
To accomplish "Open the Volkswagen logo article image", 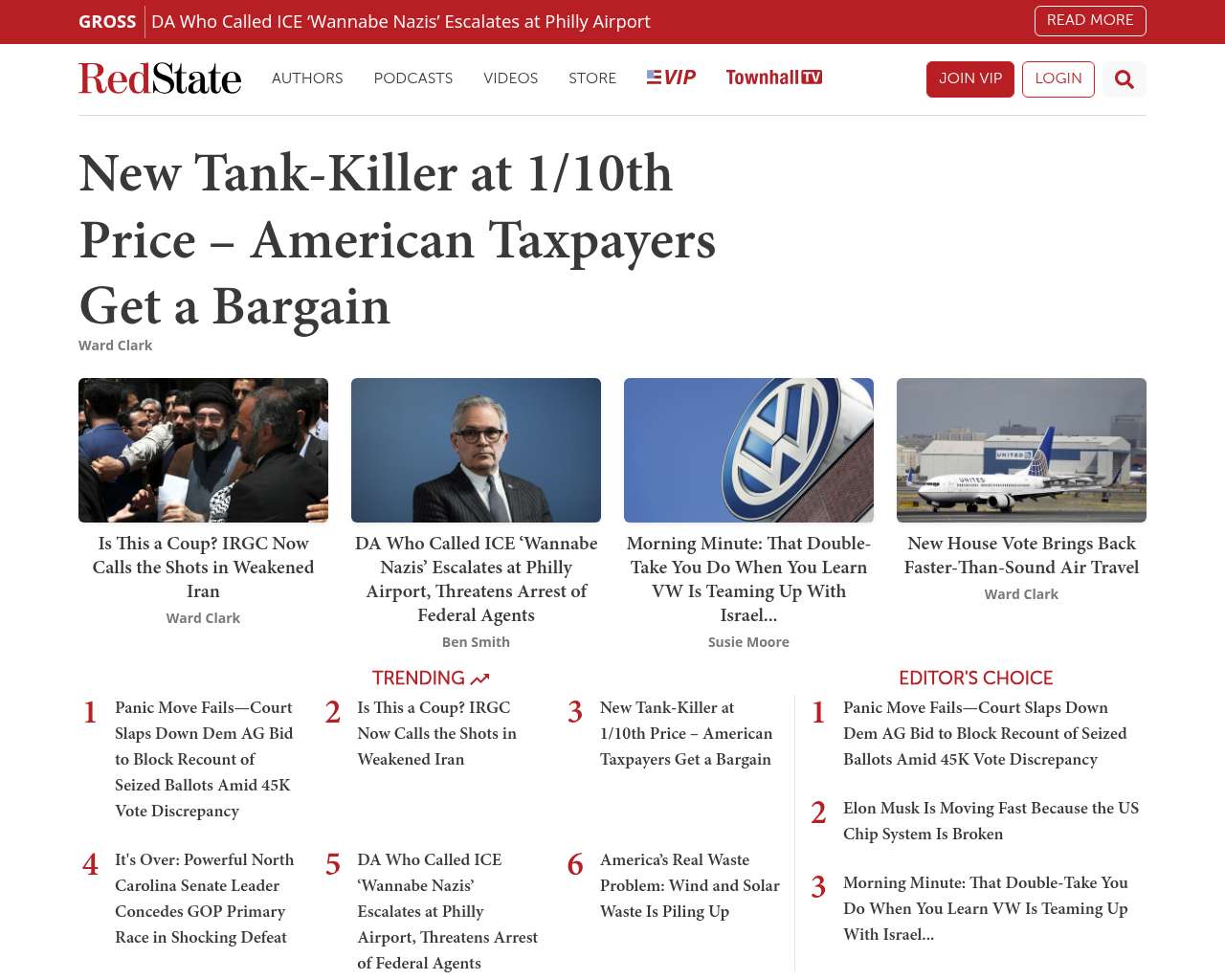I will point(748,450).
